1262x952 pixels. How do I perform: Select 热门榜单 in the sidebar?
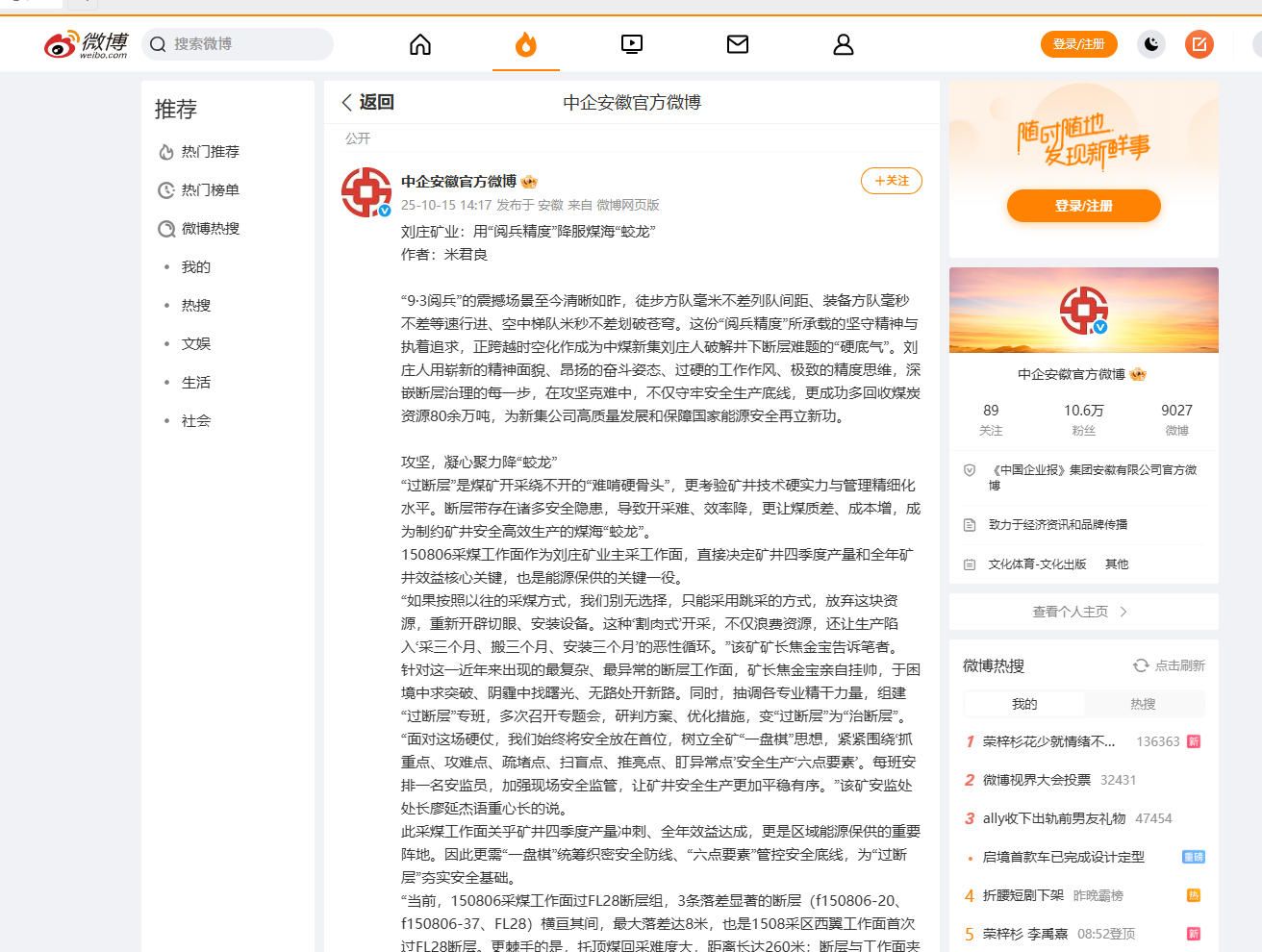[210, 190]
